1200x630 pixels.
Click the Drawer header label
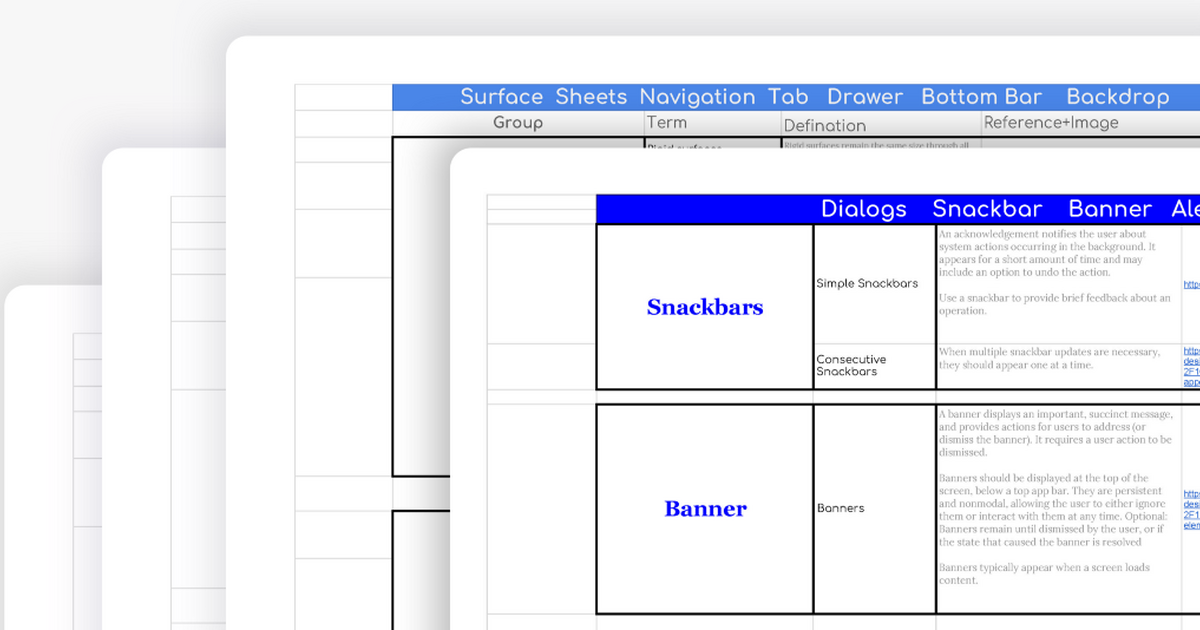(x=864, y=97)
